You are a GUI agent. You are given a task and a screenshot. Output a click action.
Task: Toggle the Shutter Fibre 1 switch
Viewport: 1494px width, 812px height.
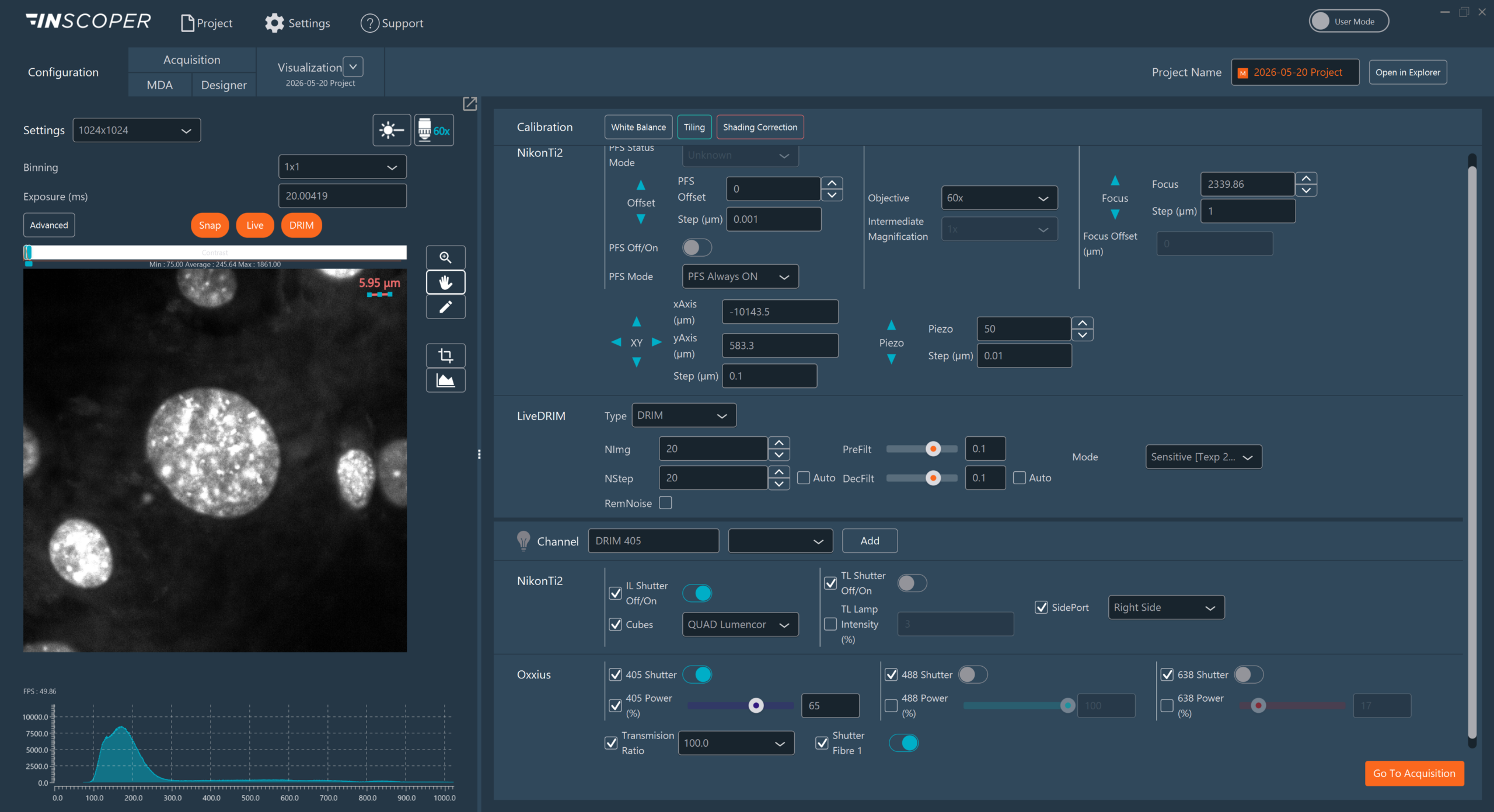pos(903,743)
